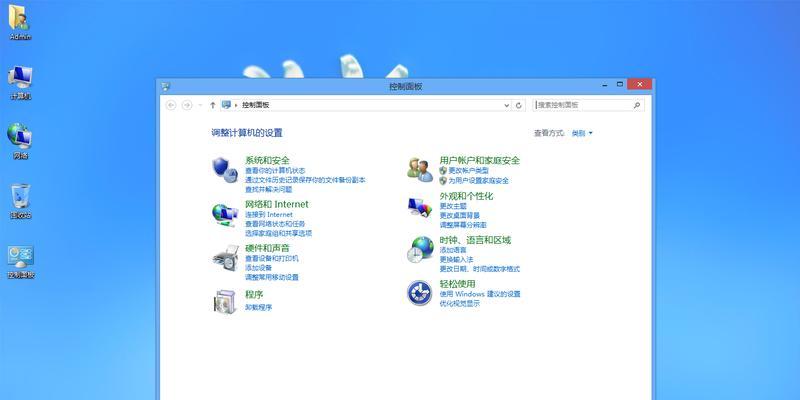This screenshot has width=800, height=400.
Task: Open the 程序 category heading
Action: [254, 294]
